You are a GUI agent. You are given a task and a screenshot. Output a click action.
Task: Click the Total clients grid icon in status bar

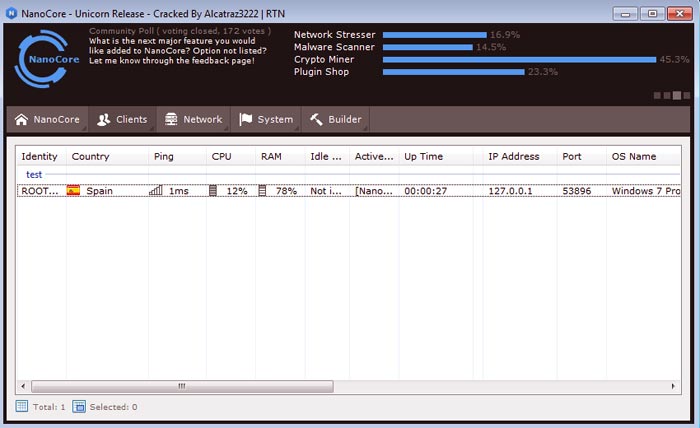click(21, 406)
